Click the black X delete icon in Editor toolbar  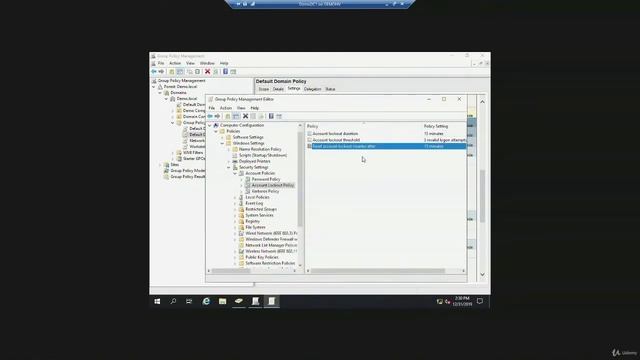pos(245,116)
